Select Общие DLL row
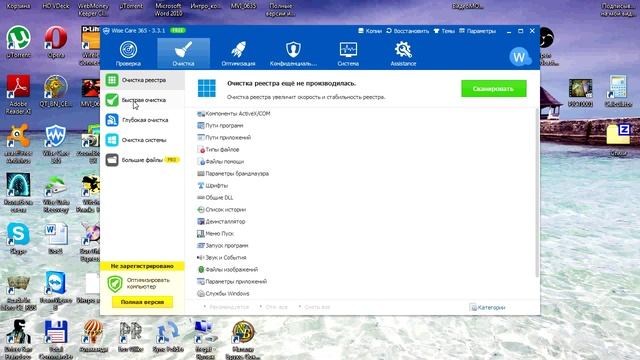Viewport: 640px width, 360px height. (x=215, y=198)
